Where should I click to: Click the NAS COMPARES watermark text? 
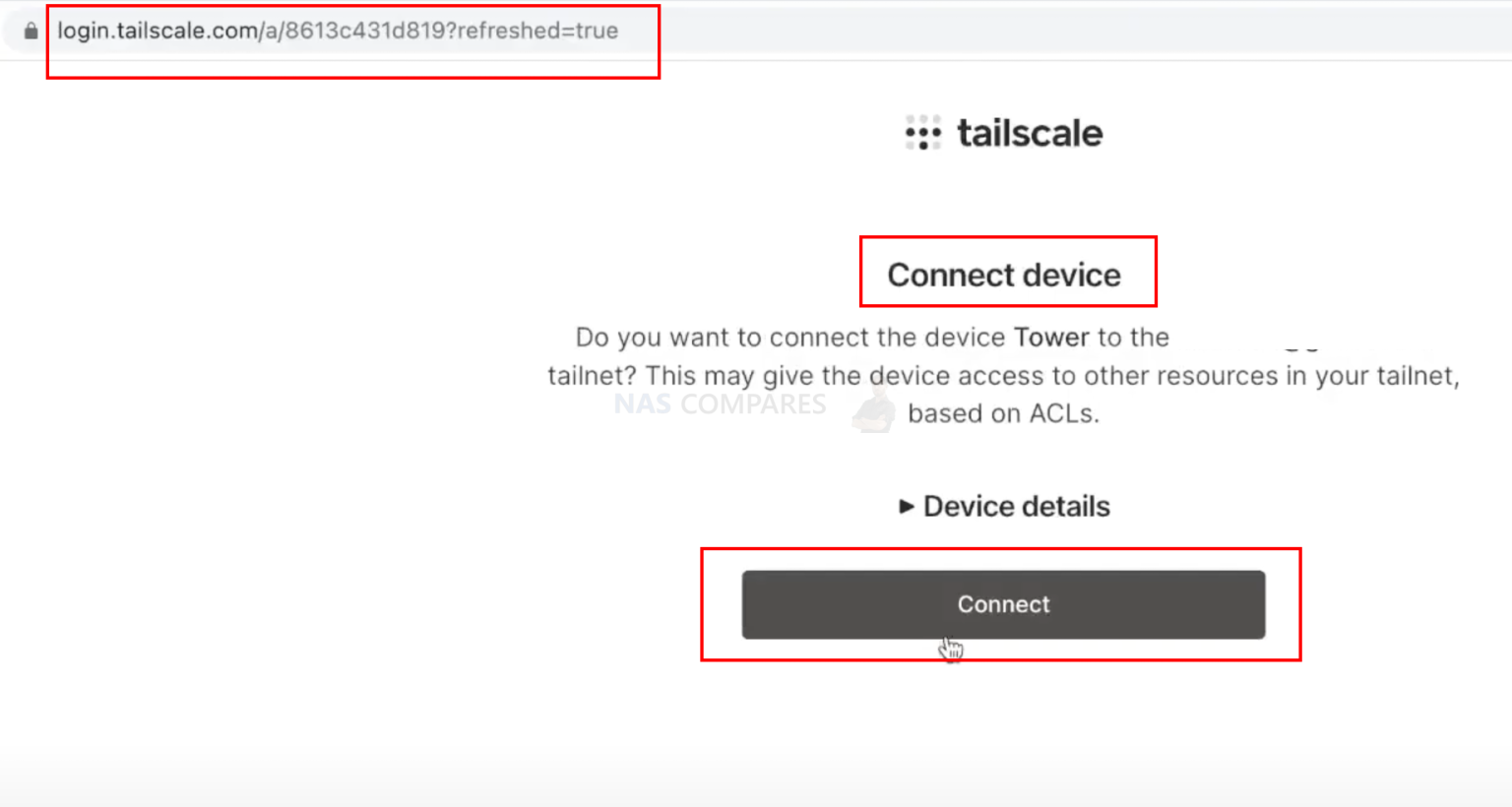click(721, 403)
